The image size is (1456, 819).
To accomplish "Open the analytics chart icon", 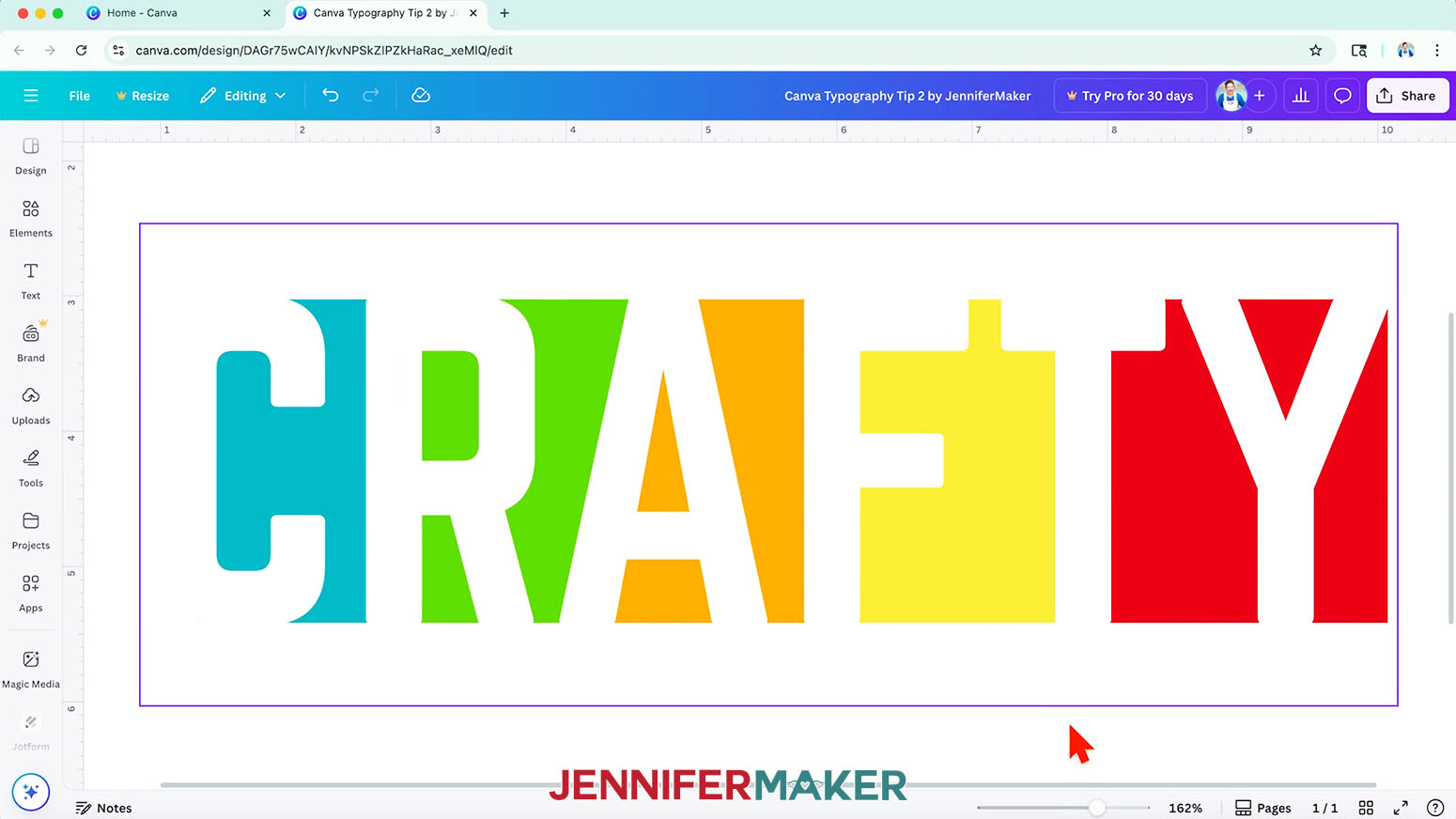I will (1301, 96).
